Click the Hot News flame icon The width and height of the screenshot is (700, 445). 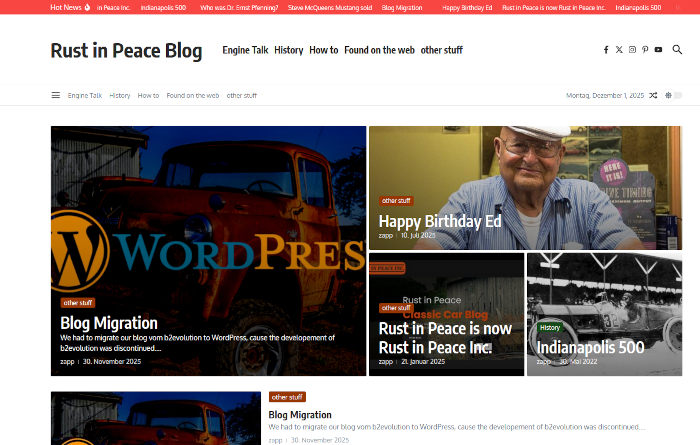pos(88,7)
